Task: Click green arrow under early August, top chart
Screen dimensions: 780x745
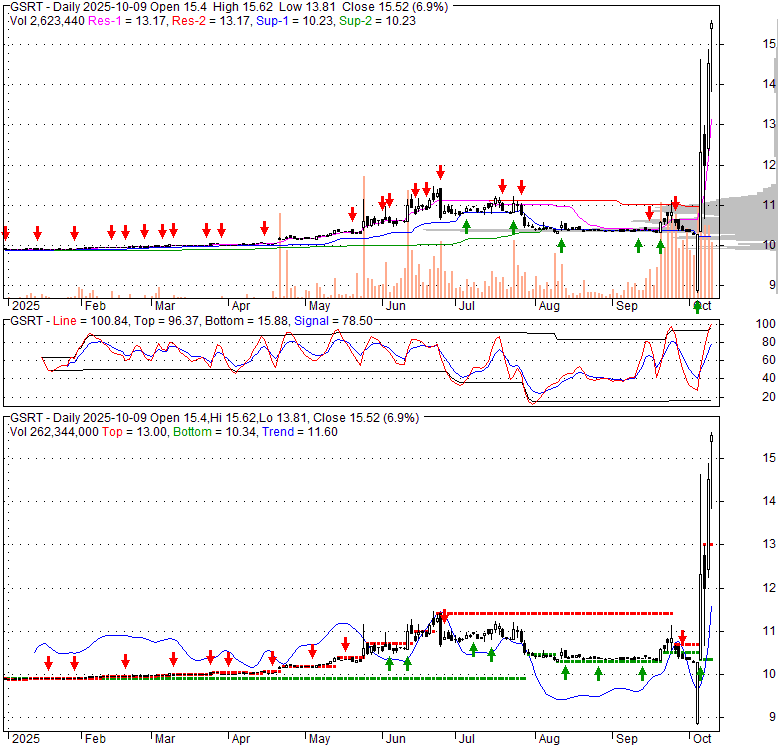Action: [x=561, y=246]
